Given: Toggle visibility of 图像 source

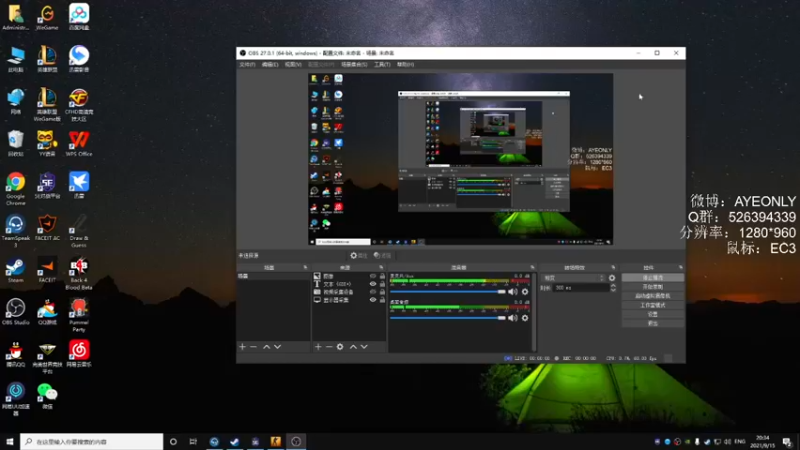Looking at the screenshot, I should tap(373, 276).
